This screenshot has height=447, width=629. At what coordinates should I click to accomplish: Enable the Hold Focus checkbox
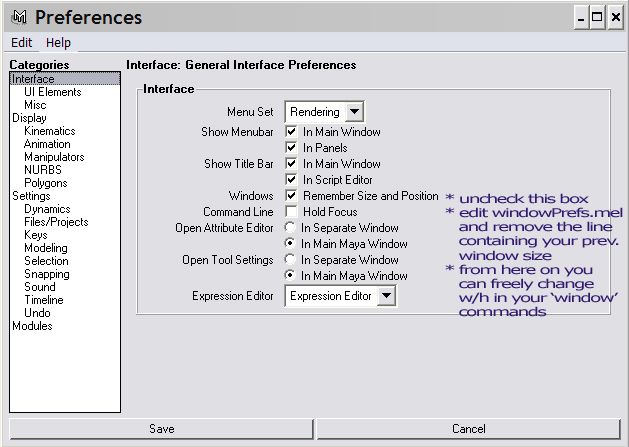point(291,211)
